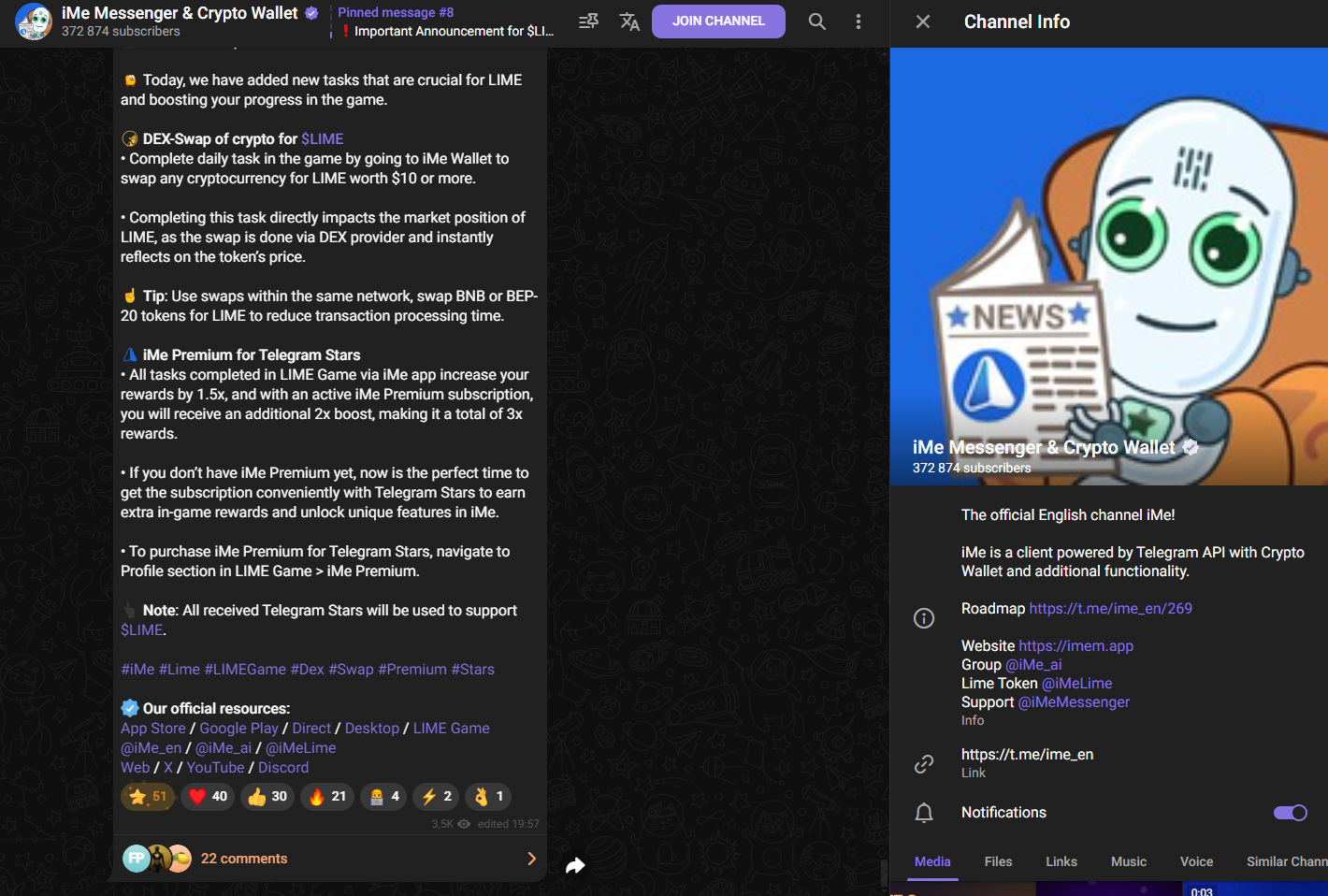Click the #Stars hashtag
This screenshot has width=1328, height=896.
[x=473, y=670]
